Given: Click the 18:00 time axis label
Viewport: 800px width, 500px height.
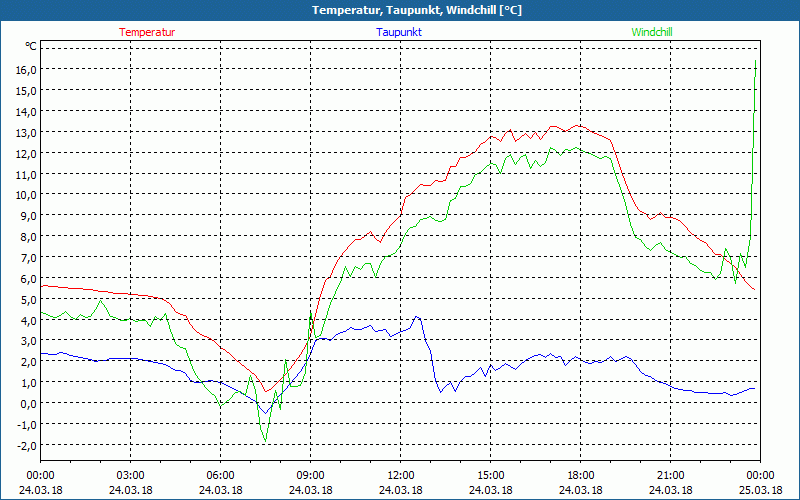Looking at the screenshot, I should tap(581, 476).
